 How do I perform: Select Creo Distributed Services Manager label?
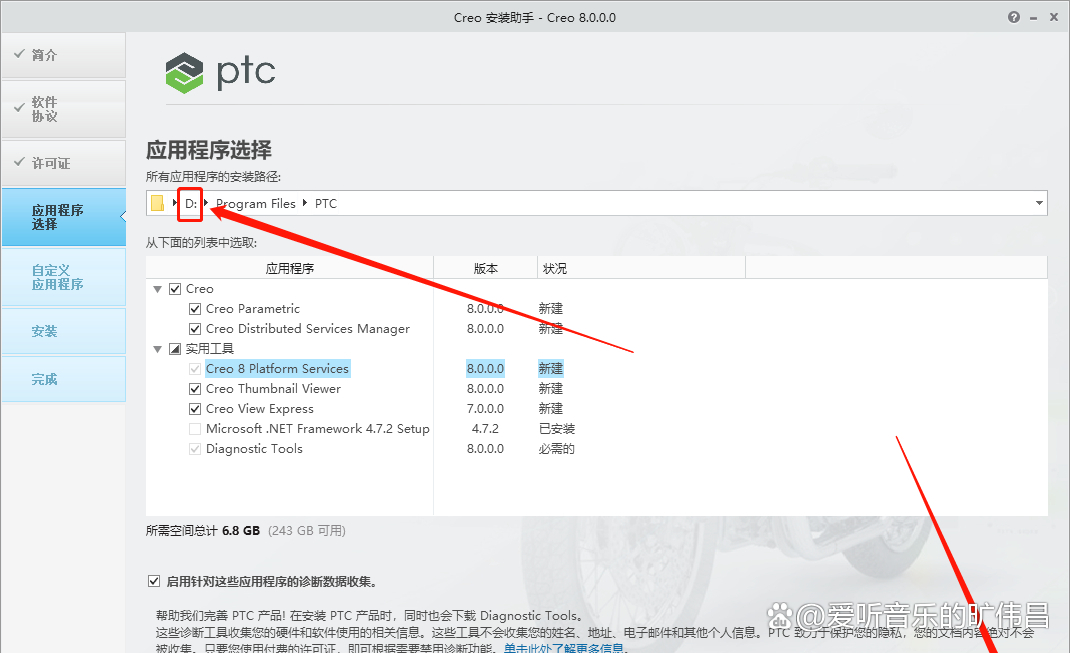[x=308, y=329]
